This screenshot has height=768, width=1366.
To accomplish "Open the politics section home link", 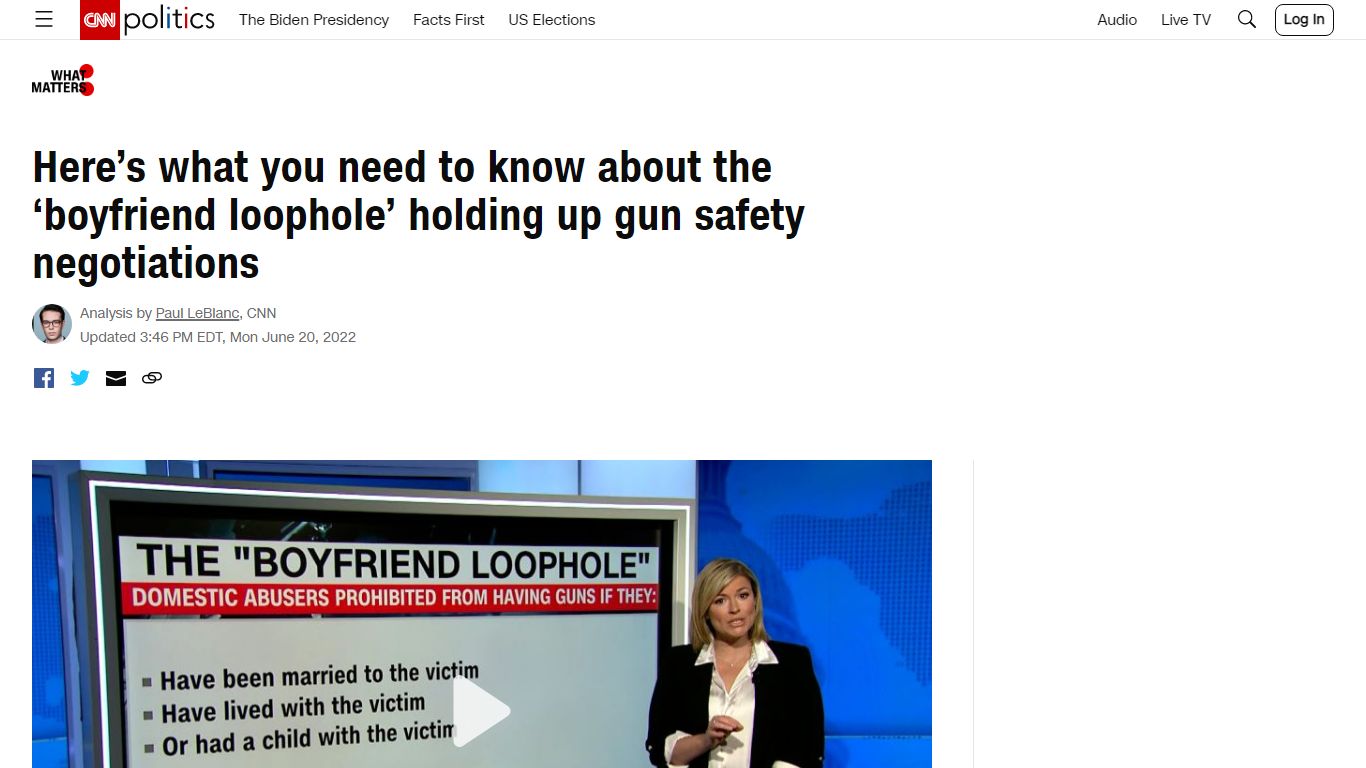I will [169, 19].
